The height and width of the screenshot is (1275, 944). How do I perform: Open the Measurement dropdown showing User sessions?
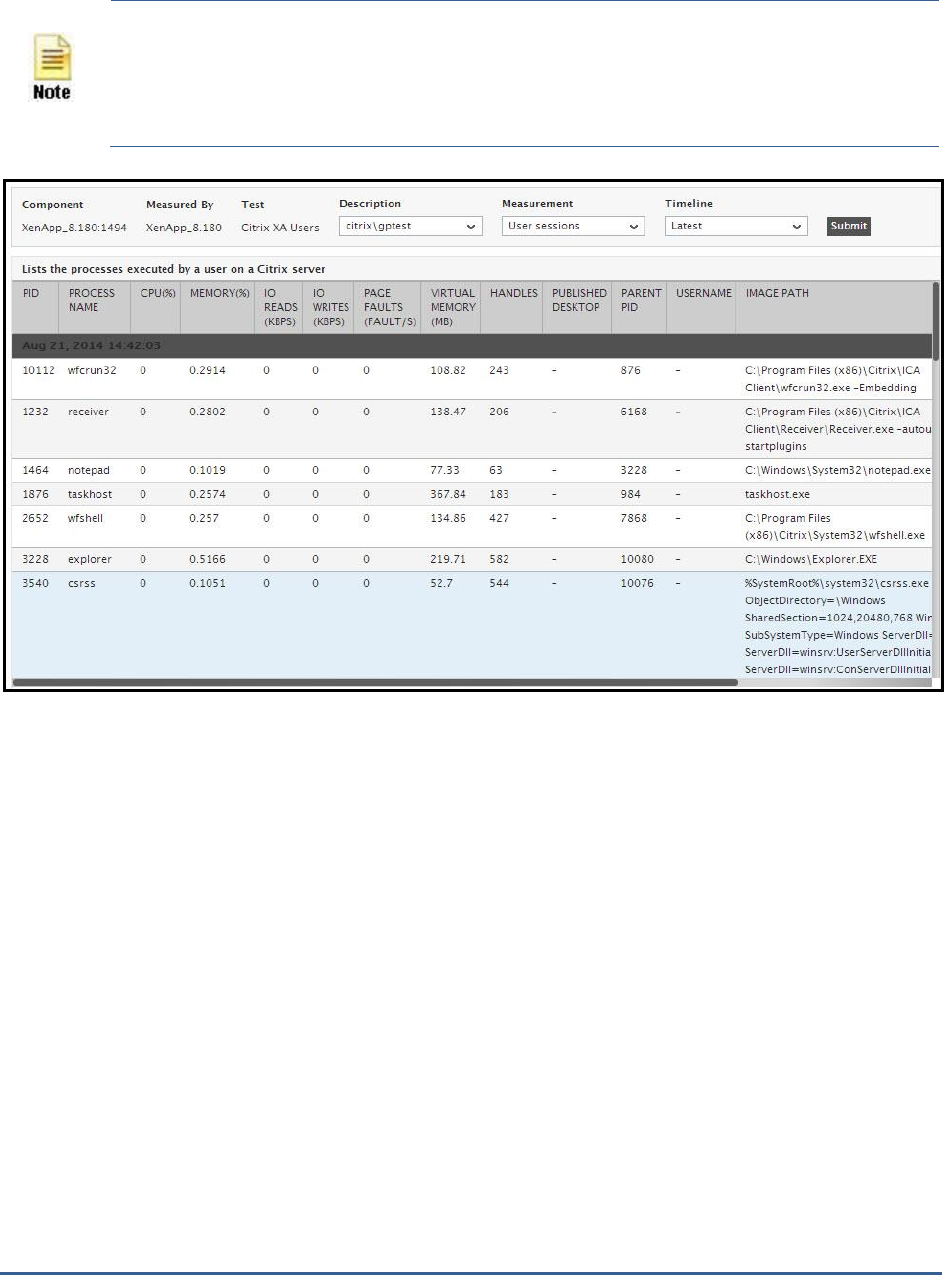click(574, 226)
